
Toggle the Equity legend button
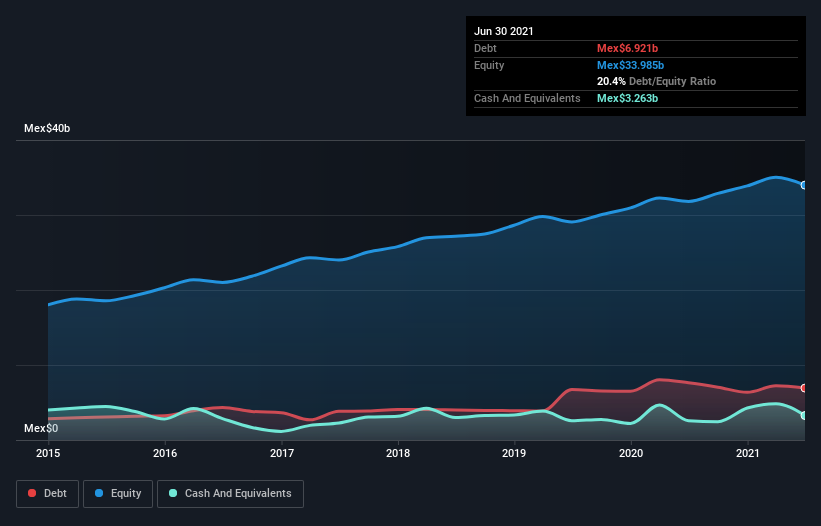tap(118, 494)
